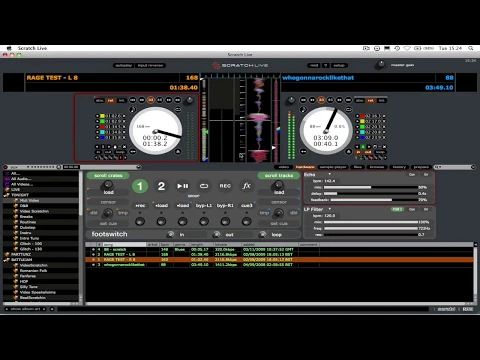
Task: Open Spotlight search in menu bar
Action: [x=471, y=48]
